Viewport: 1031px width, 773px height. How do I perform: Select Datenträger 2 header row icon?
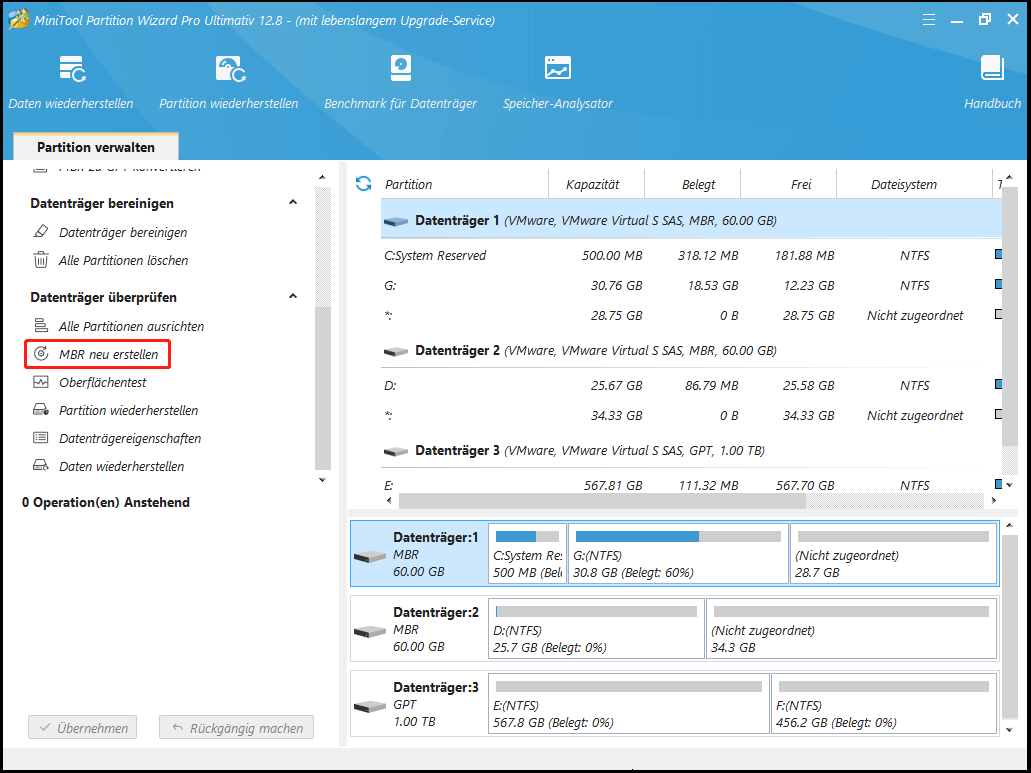coord(396,352)
